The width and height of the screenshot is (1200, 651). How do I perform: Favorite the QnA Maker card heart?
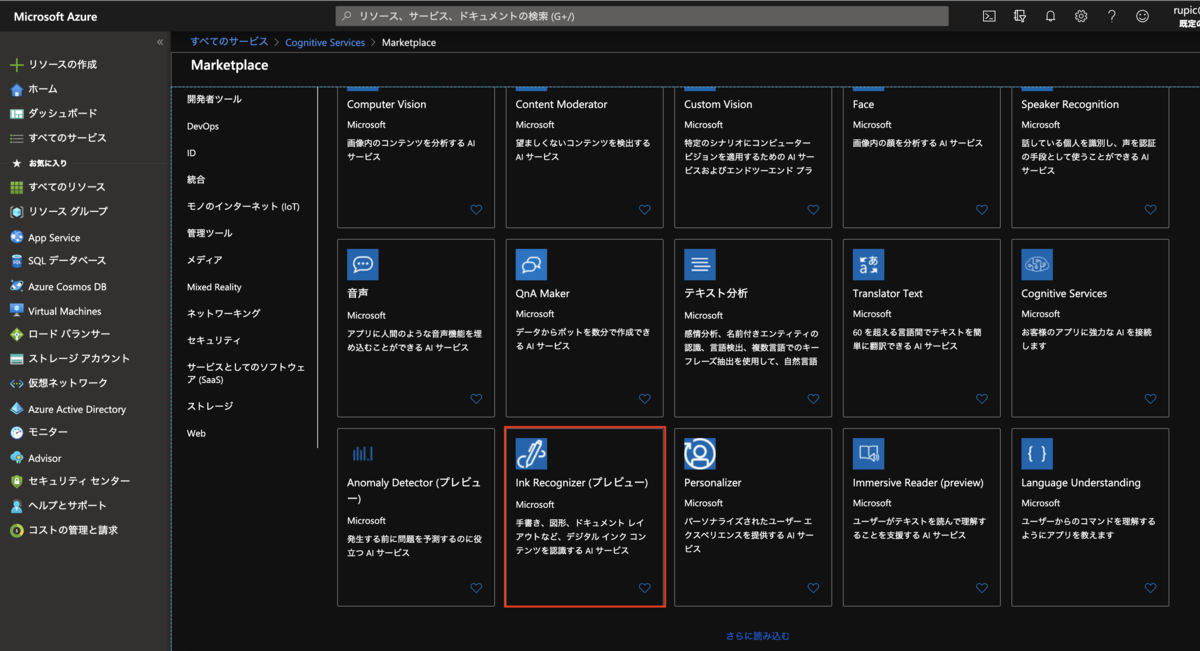click(645, 399)
